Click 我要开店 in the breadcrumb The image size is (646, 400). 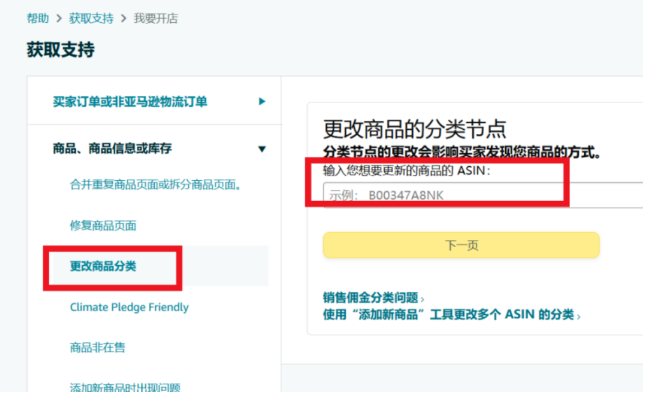coord(157,18)
